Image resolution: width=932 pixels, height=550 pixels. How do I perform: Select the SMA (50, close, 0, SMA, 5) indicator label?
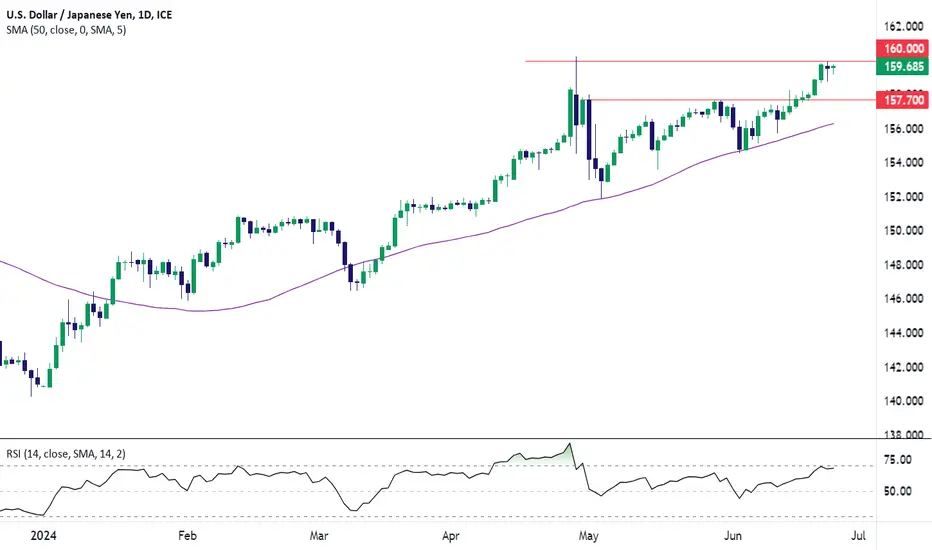click(66, 30)
